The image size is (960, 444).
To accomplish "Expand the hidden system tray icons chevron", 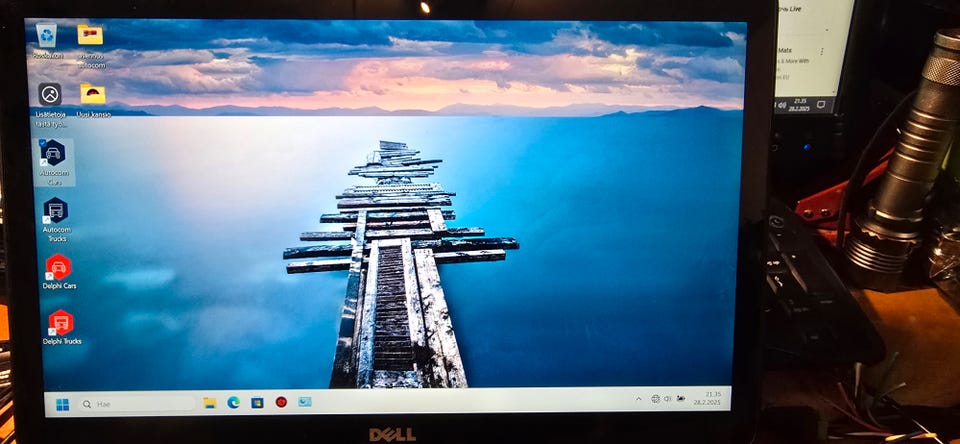I will click(x=639, y=399).
